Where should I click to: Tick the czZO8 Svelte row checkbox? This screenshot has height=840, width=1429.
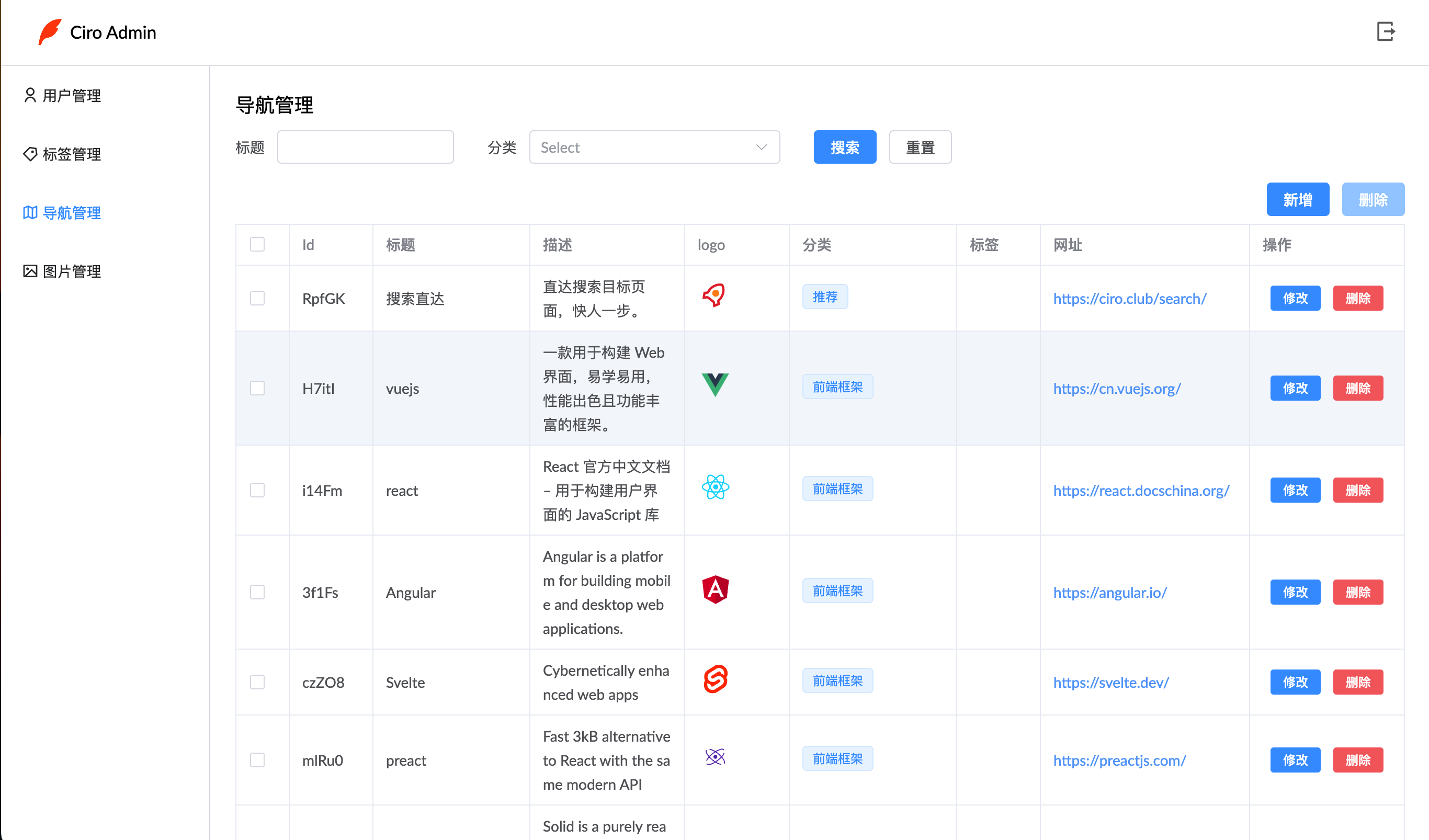click(257, 682)
